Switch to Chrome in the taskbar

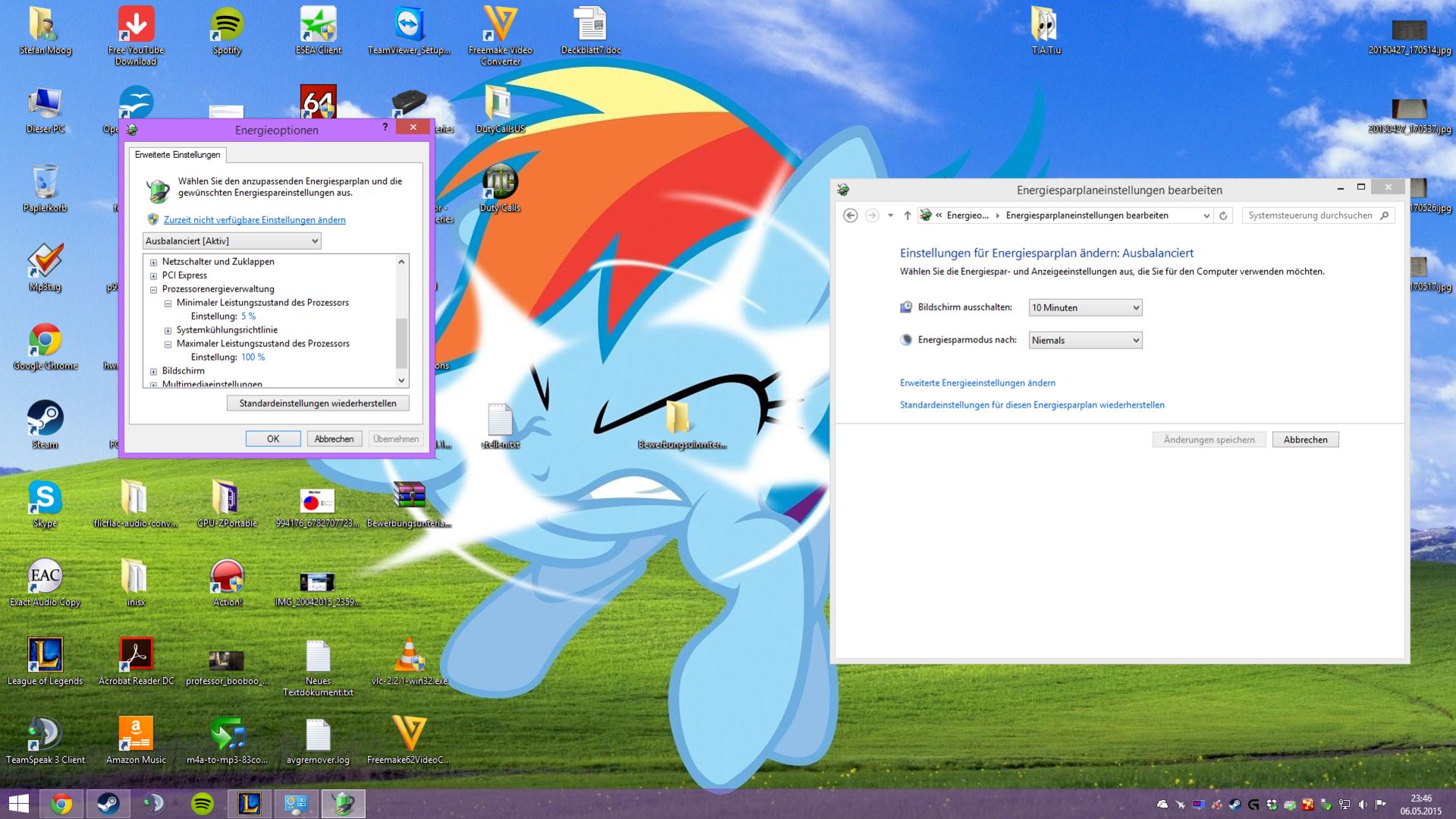point(61,804)
